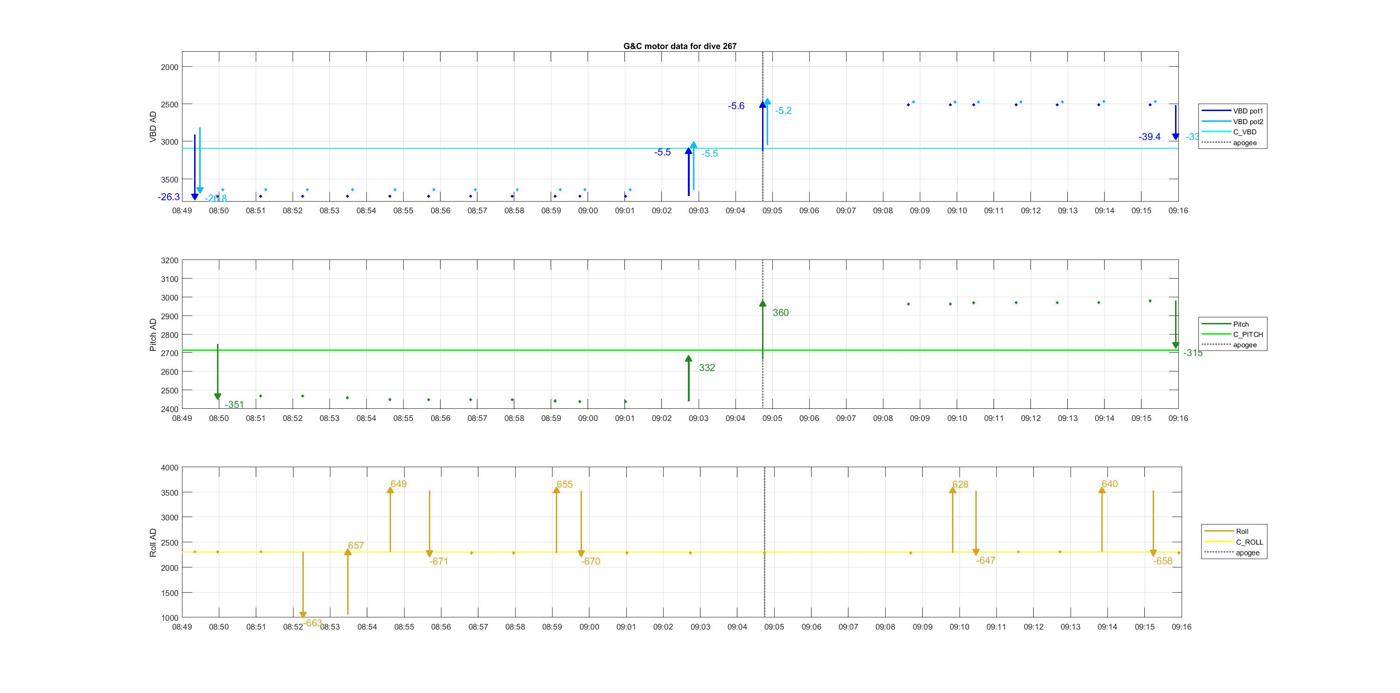
Task: Click the dark blue arrow labeled -26.3
Action: click(194, 167)
